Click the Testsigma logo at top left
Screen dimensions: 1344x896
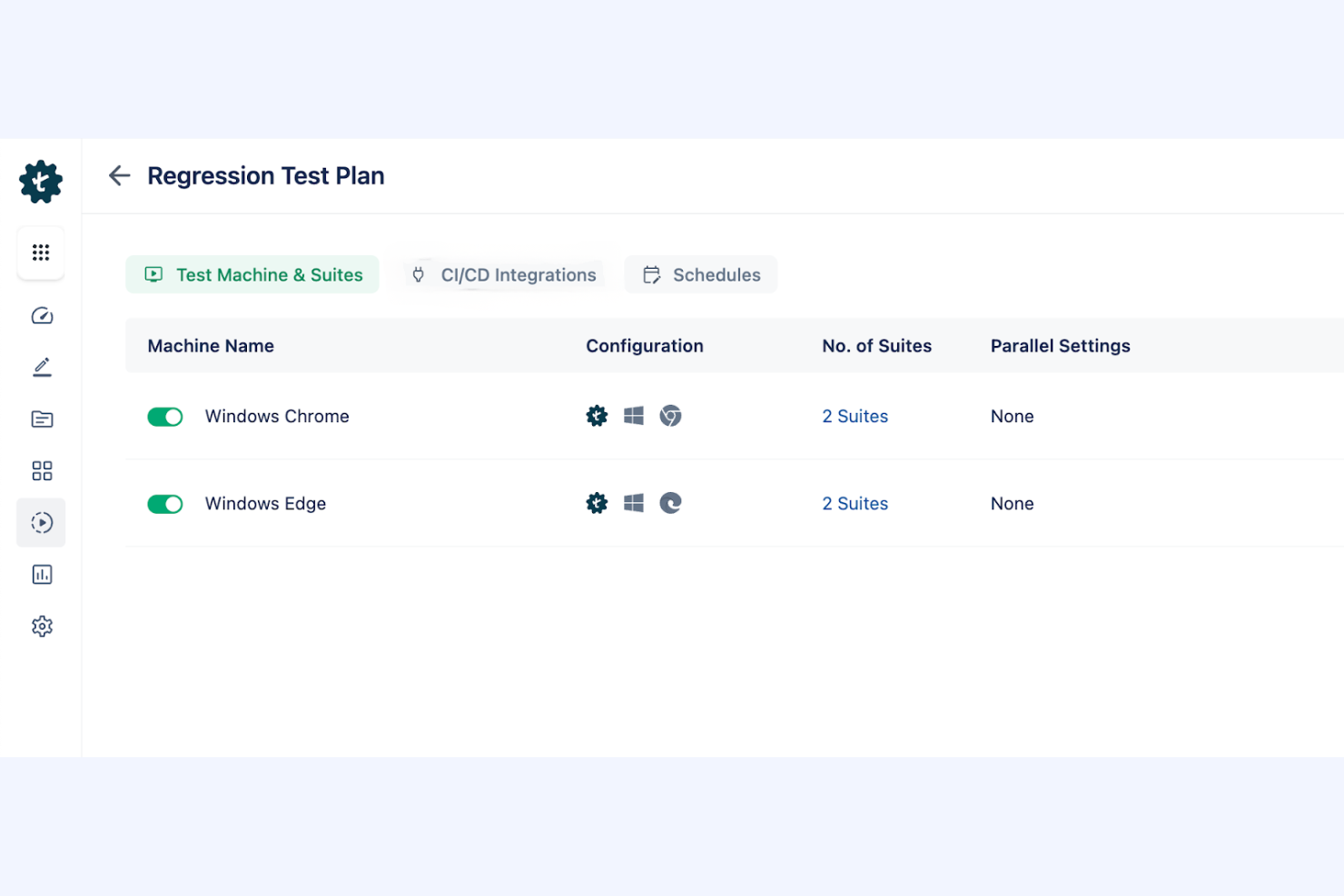(x=40, y=181)
